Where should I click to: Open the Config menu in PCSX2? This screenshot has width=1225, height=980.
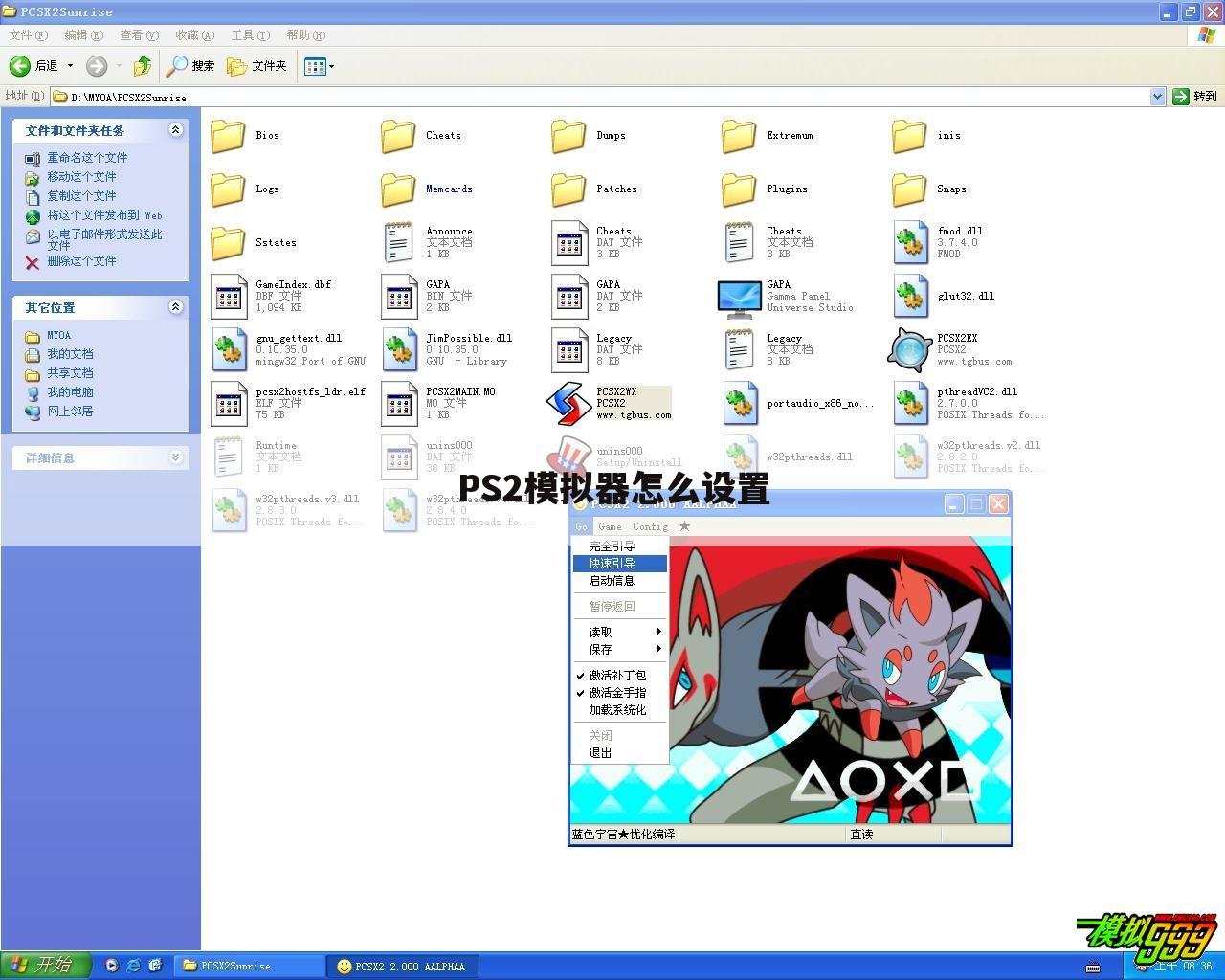(650, 526)
